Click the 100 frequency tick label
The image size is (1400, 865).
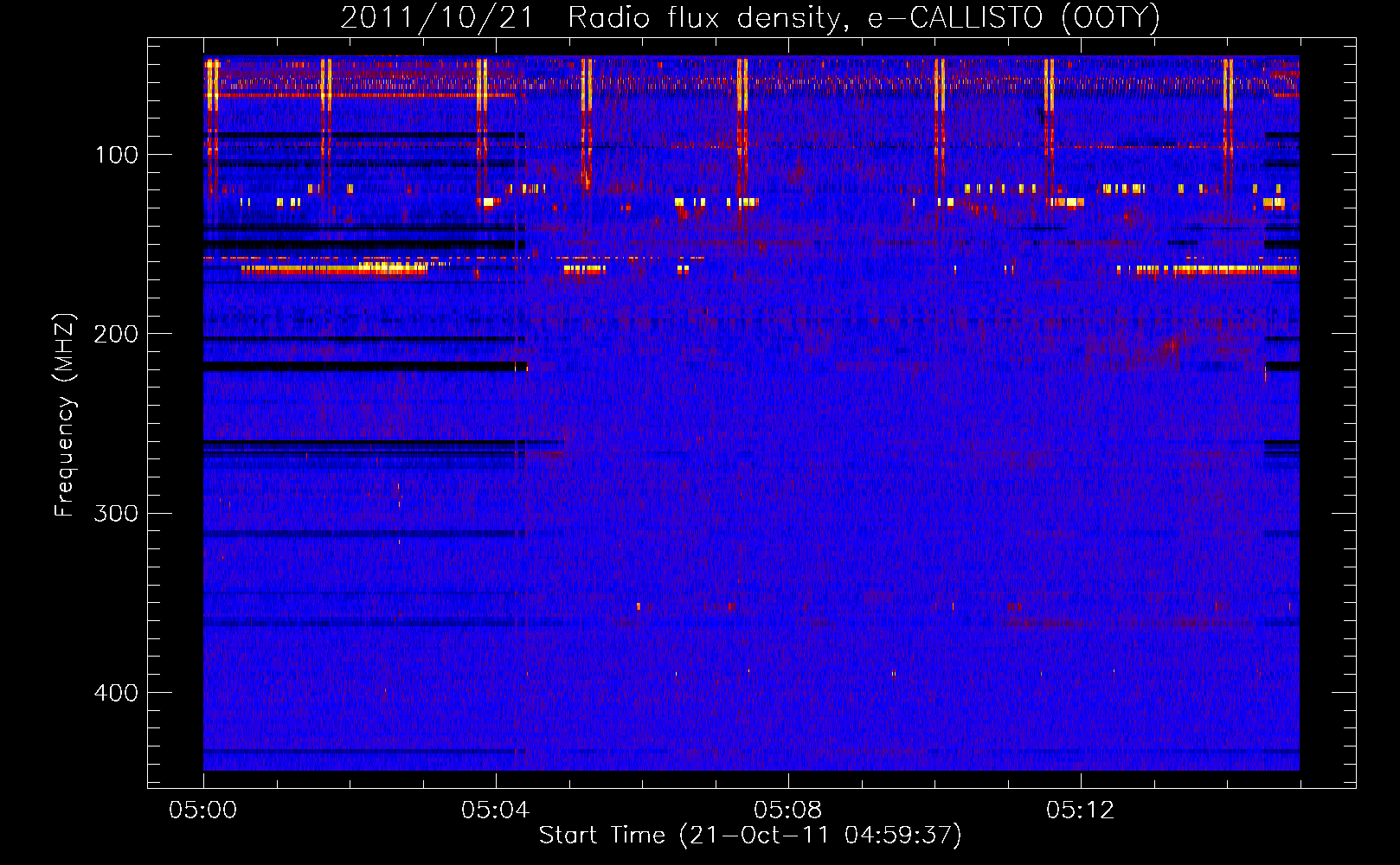(117, 155)
